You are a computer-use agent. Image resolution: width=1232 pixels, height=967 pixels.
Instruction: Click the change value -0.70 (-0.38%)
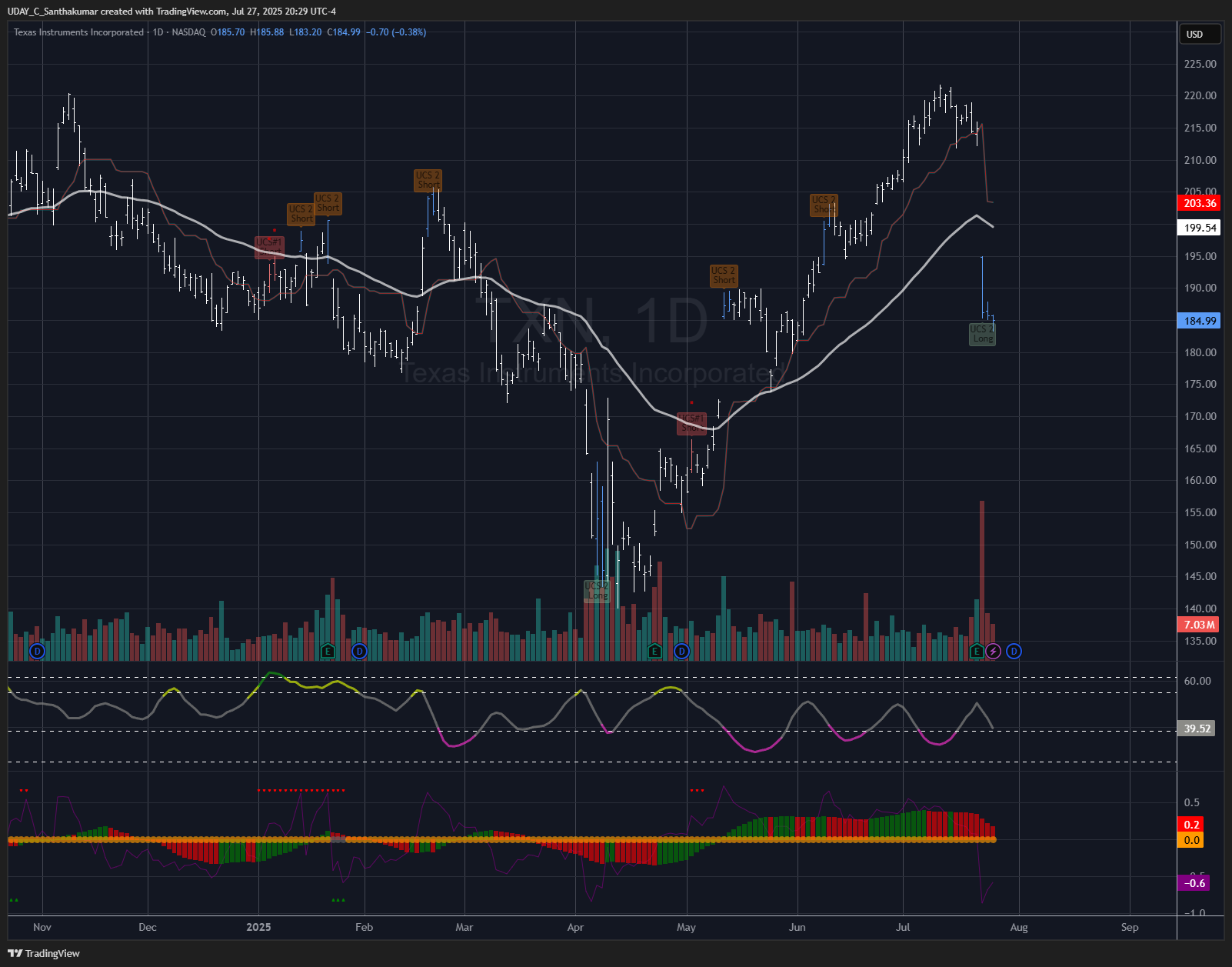pyautogui.click(x=396, y=32)
